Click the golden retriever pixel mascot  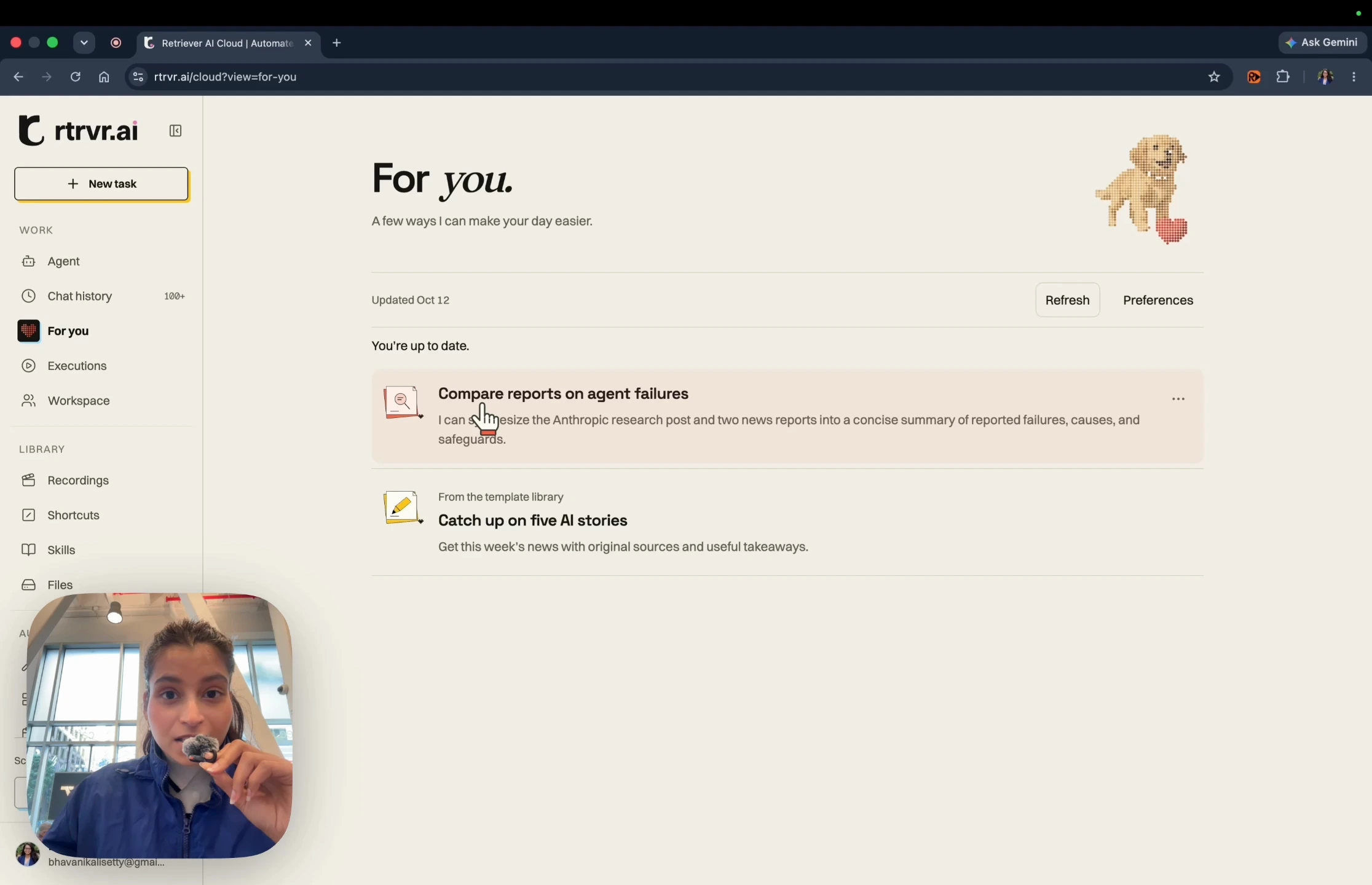(x=1143, y=189)
